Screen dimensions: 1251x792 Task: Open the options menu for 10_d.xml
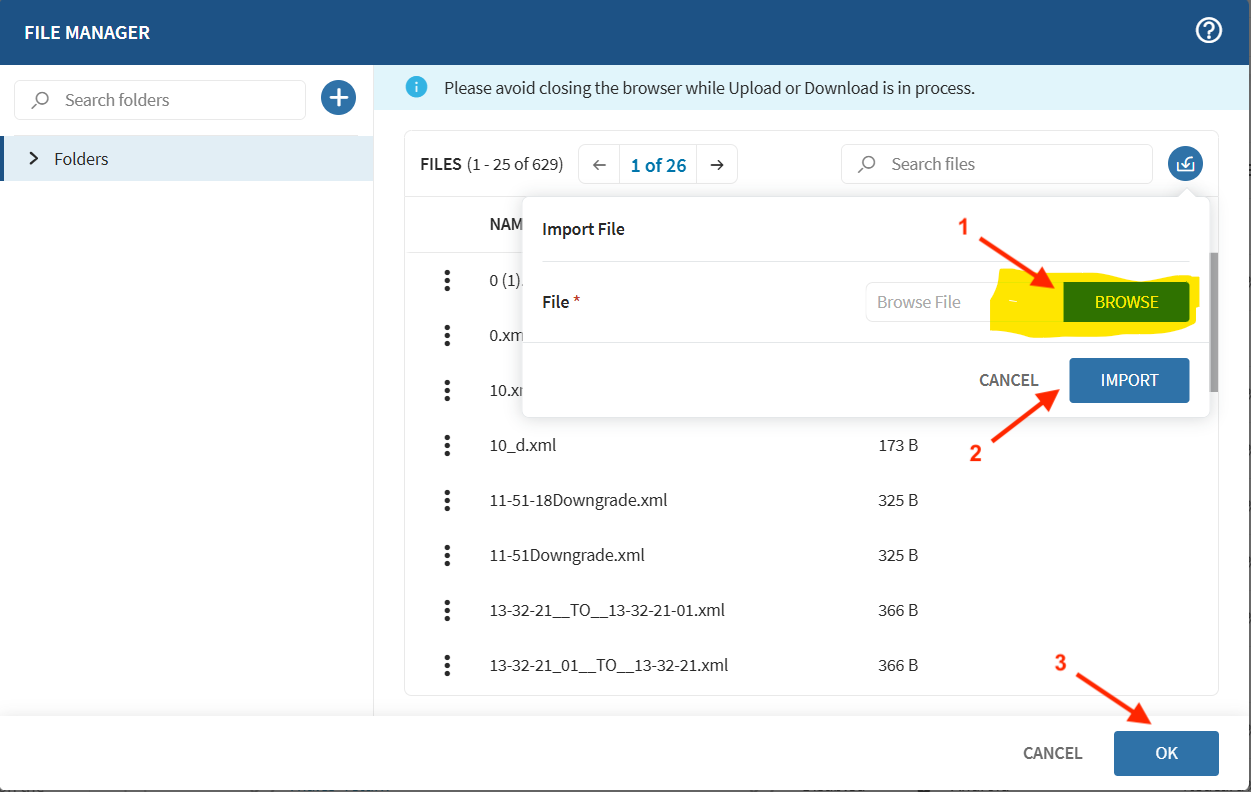coord(447,445)
